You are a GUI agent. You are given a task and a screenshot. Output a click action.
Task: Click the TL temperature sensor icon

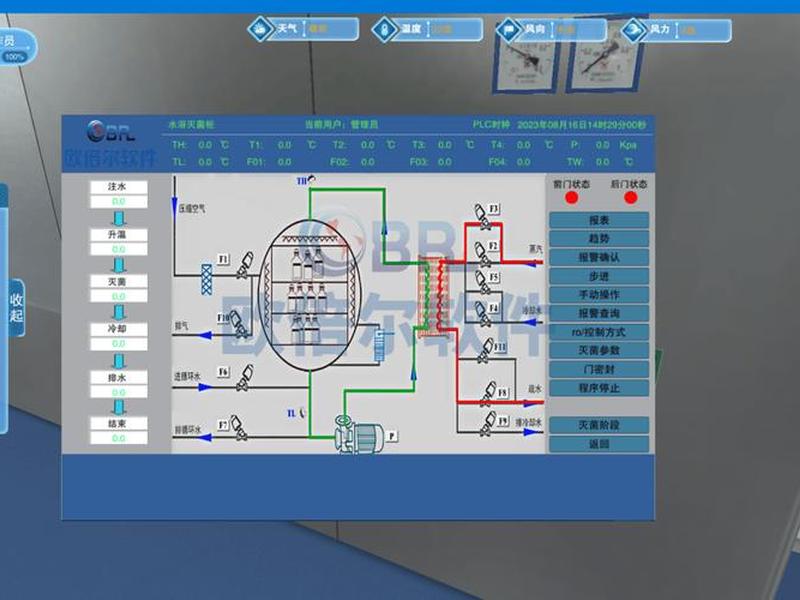pos(303,412)
